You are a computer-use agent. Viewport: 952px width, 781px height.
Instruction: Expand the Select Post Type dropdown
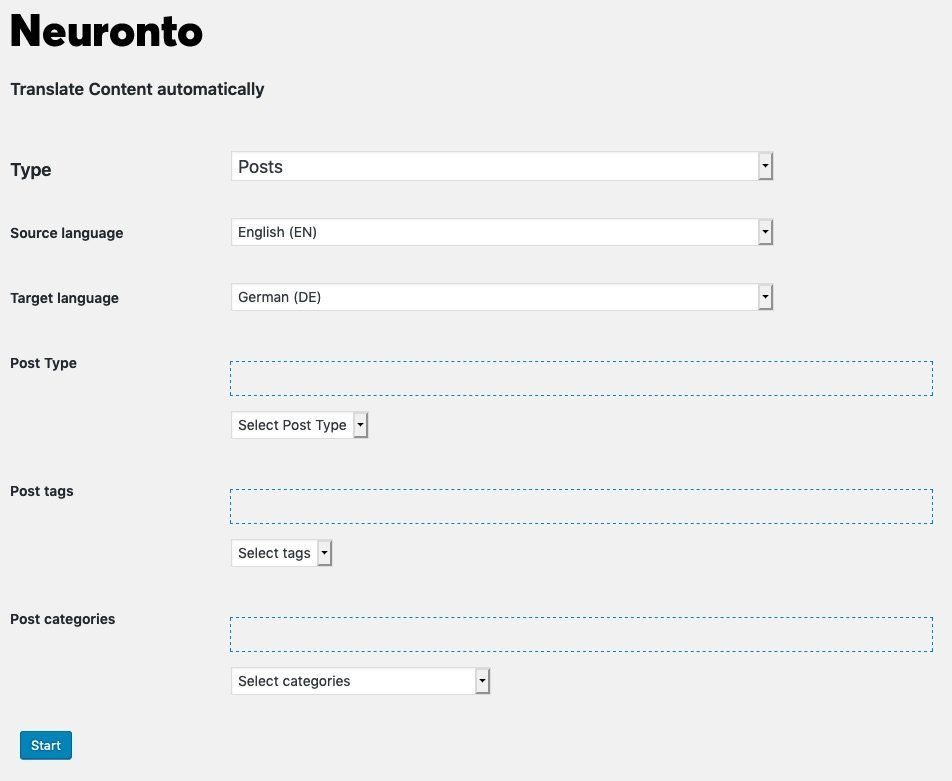click(x=299, y=425)
